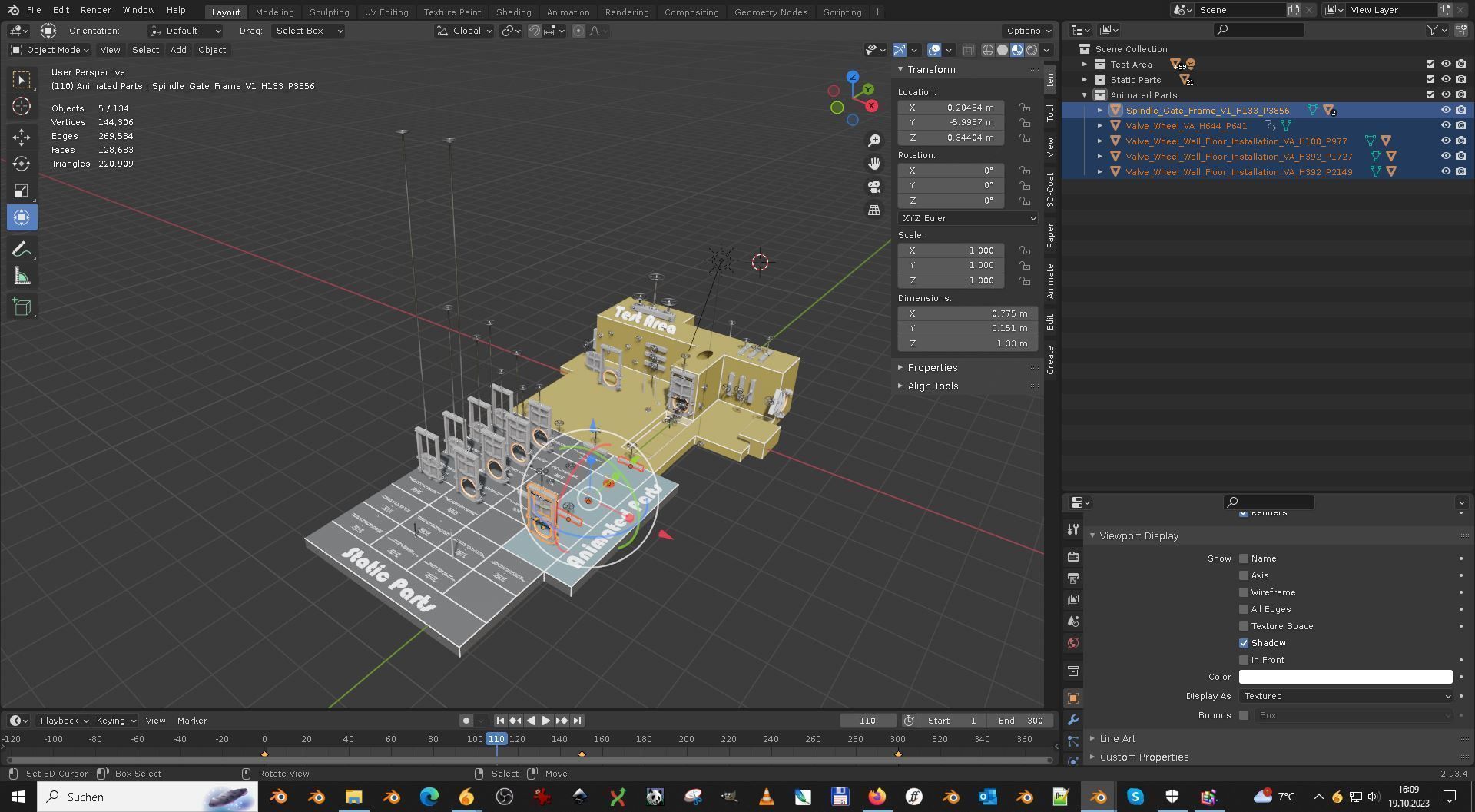
Task: Click the zoom view magnifier gizmo
Action: (x=874, y=141)
